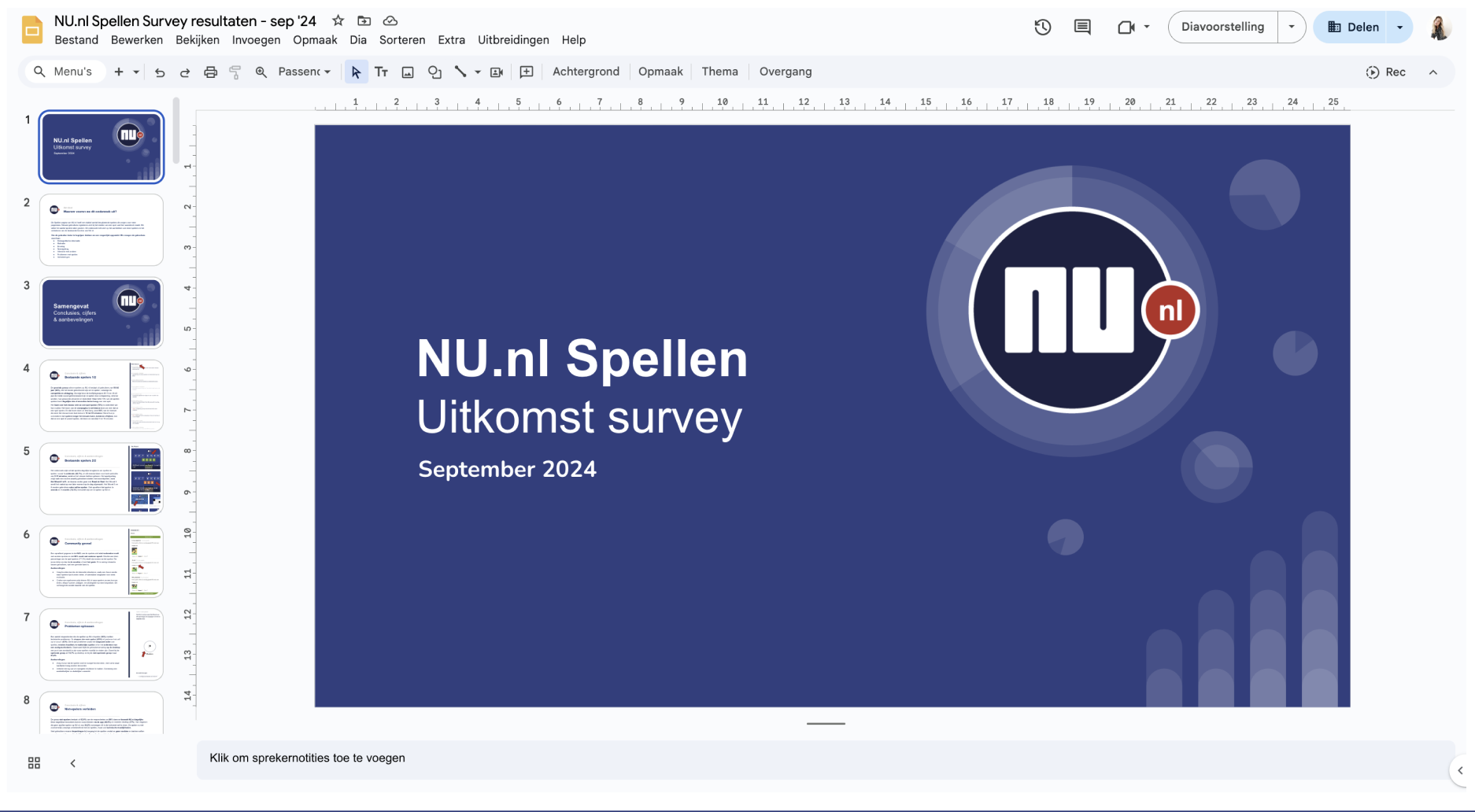The width and height of the screenshot is (1475, 812).
Task: Insert an image with the image icon
Action: click(408, 72)
